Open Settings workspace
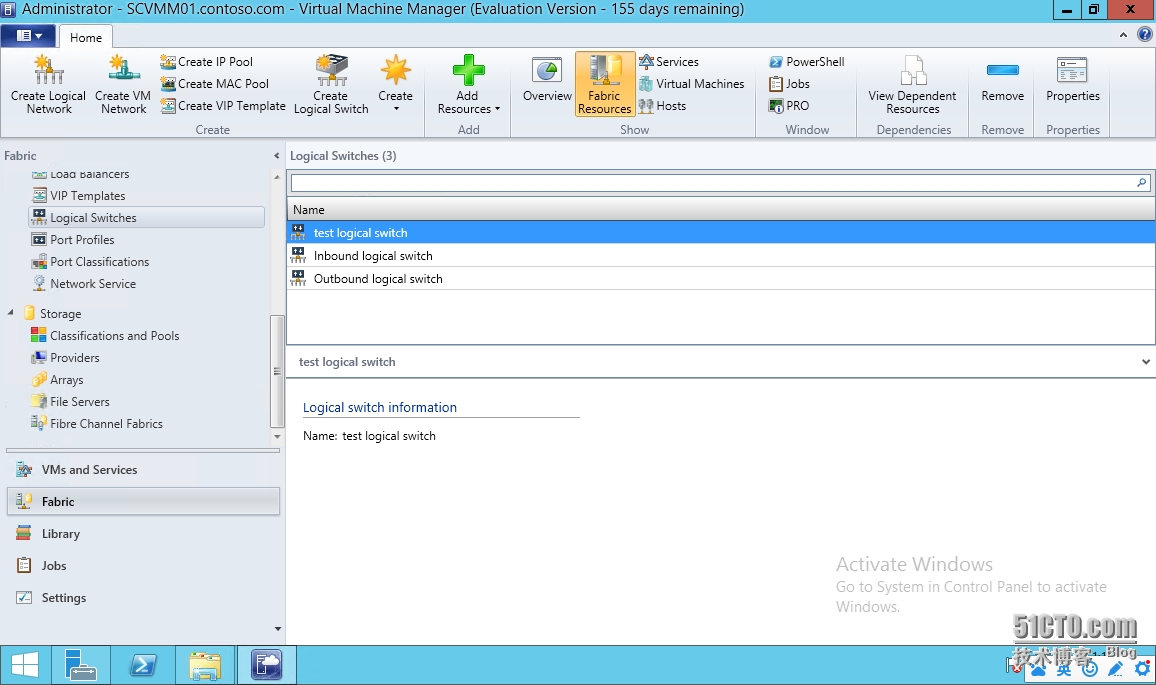Image resolution: width=1156 pixels, height=685 pixels. click(143, 598)
